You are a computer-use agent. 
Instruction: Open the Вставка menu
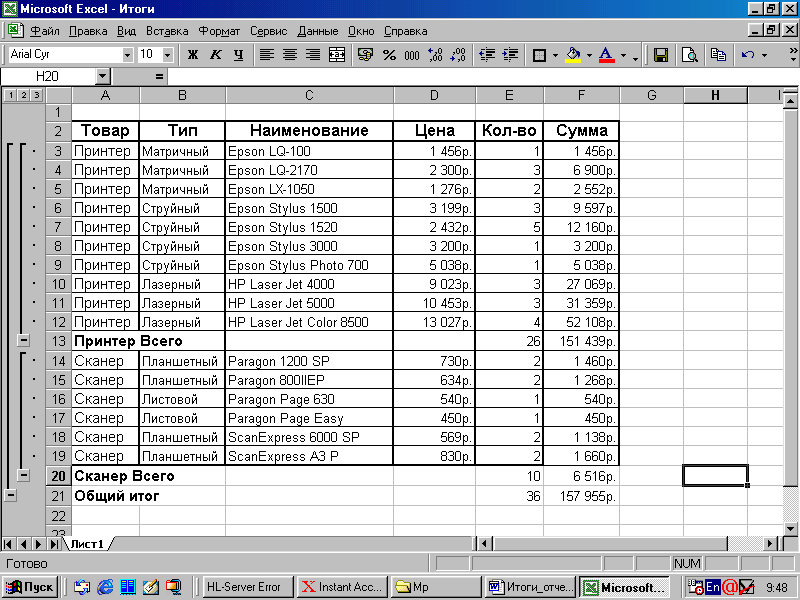coord(167,31)
